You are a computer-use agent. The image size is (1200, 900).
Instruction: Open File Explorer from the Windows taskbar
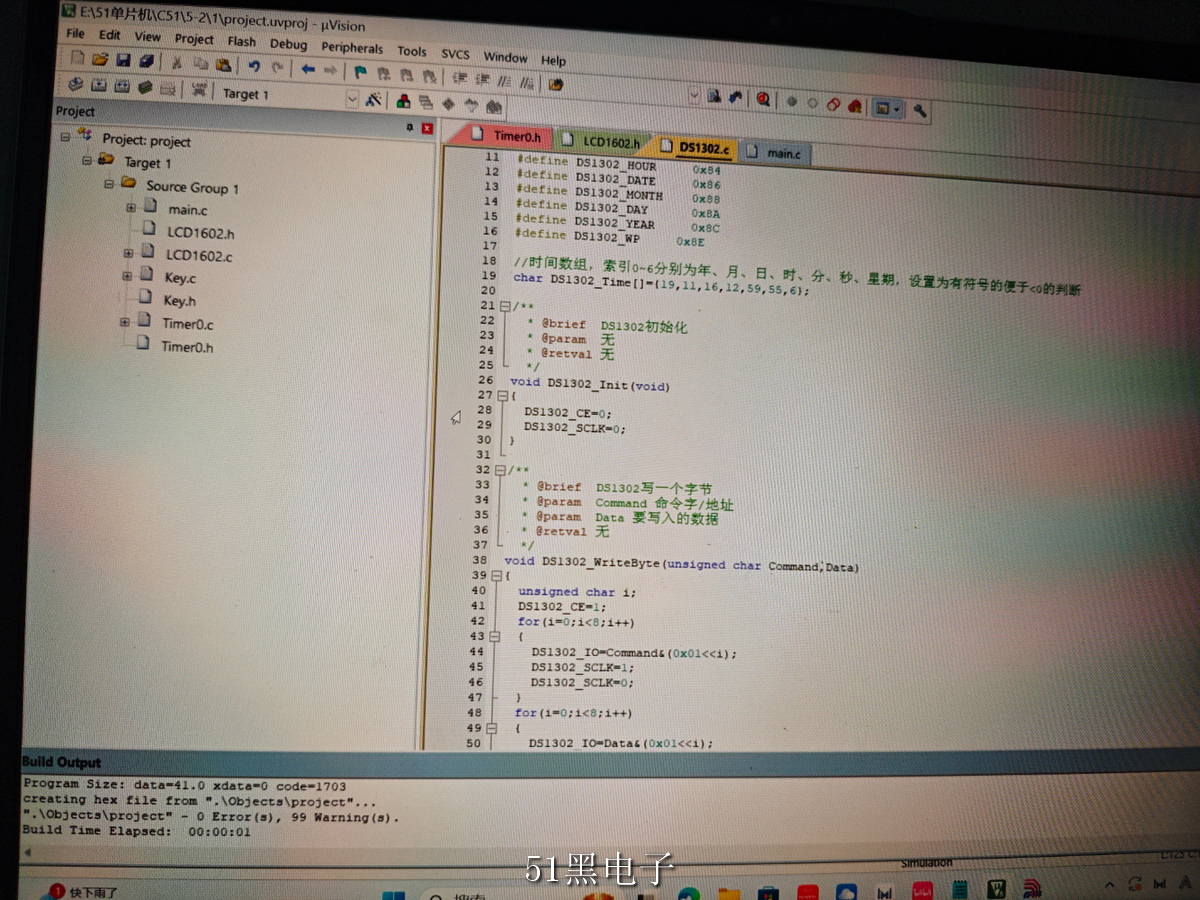(x=729, y=893)
